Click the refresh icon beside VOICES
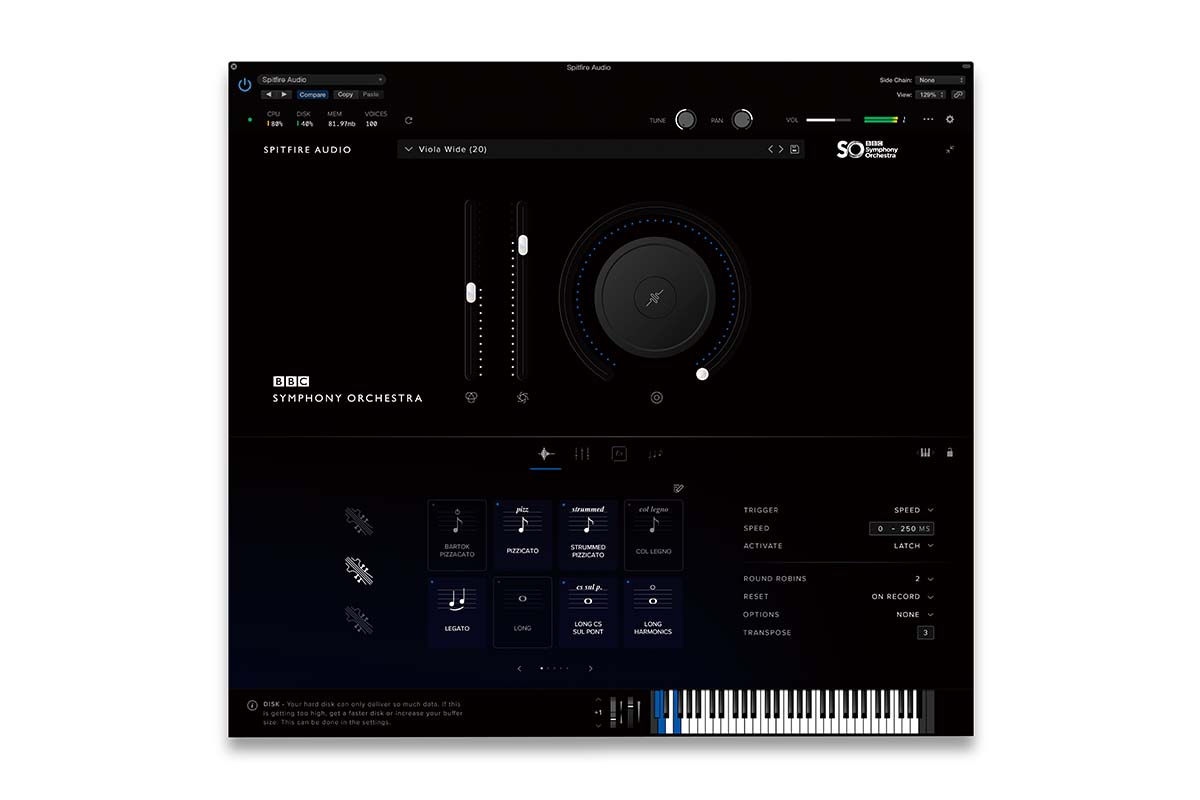This screenshot has width=1200, height=800. pos(408,120)
